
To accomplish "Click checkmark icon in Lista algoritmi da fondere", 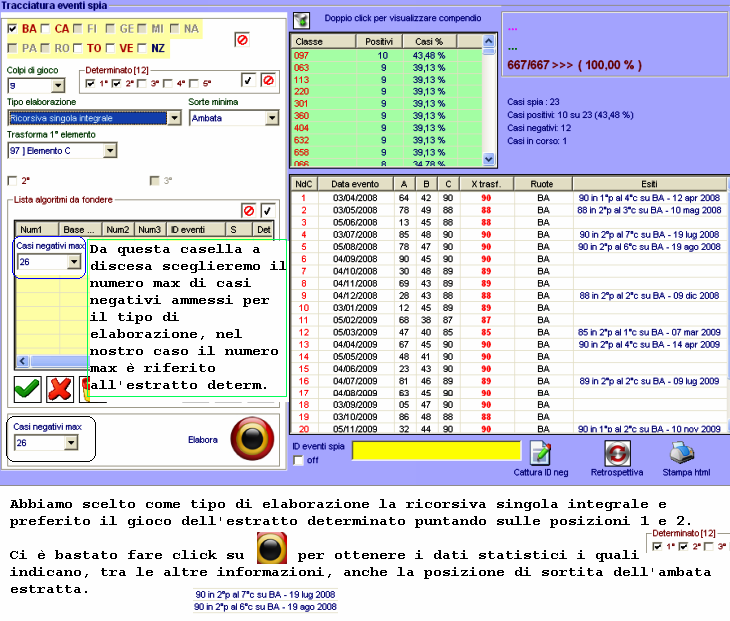I will tap(267, 211).
